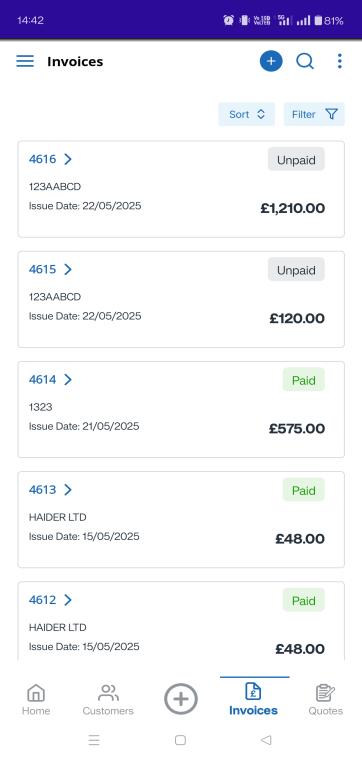Screen dimensions: 362x758
Task: Open the hamburger navigation menu
Action: (x=25, y=61)
